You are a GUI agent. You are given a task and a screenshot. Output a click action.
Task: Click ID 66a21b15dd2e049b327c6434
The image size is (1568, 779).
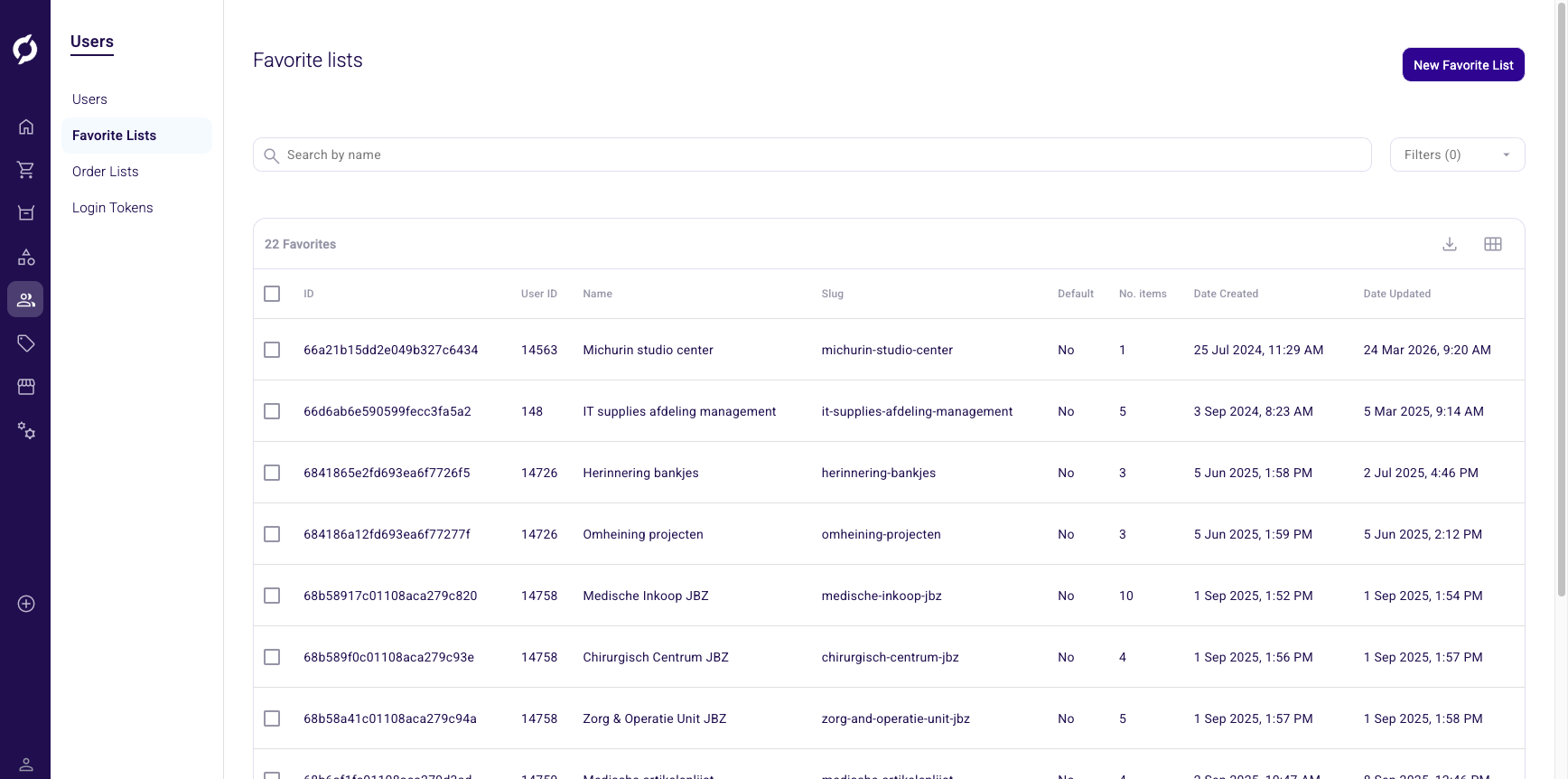pyautogui.click(x=391, y=350)
